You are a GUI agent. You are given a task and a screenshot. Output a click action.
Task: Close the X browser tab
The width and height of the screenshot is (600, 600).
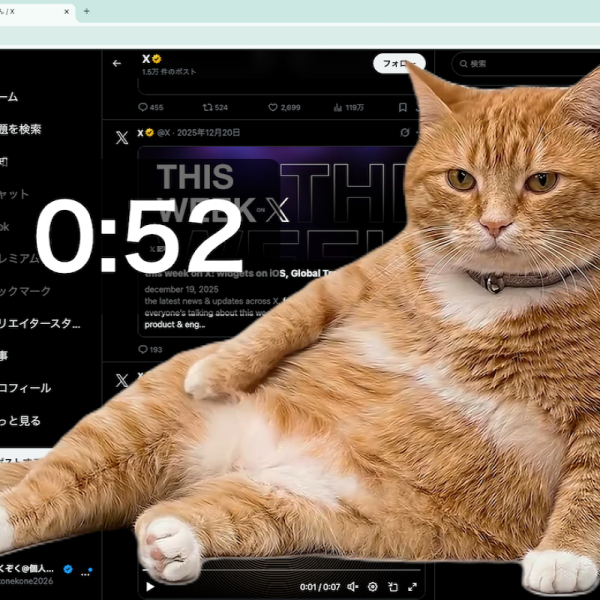click(67, 11)
